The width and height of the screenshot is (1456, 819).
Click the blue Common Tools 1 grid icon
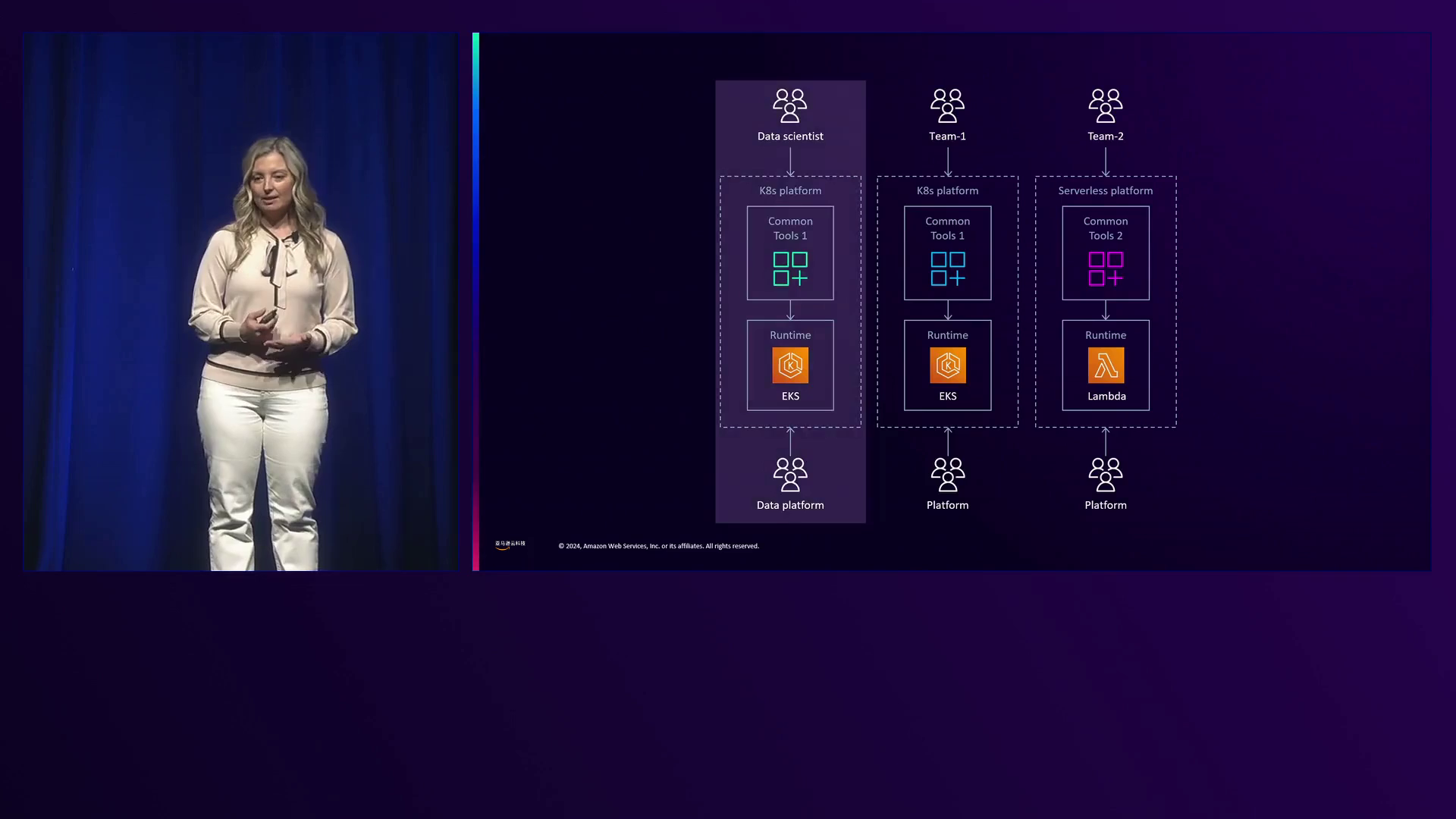click(947, 268)
